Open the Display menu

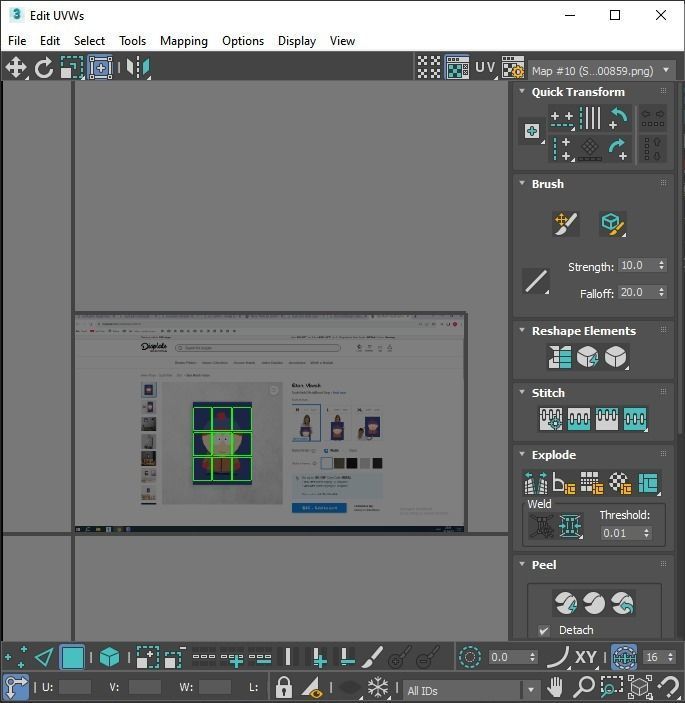pos(297,41)
